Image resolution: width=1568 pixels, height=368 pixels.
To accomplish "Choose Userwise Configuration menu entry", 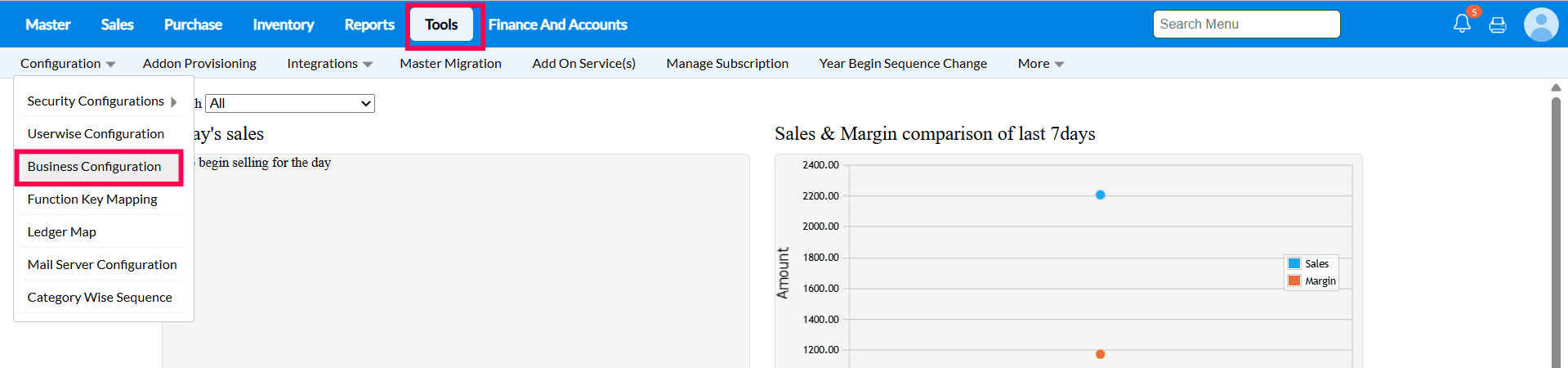I will tap(96, 134).
